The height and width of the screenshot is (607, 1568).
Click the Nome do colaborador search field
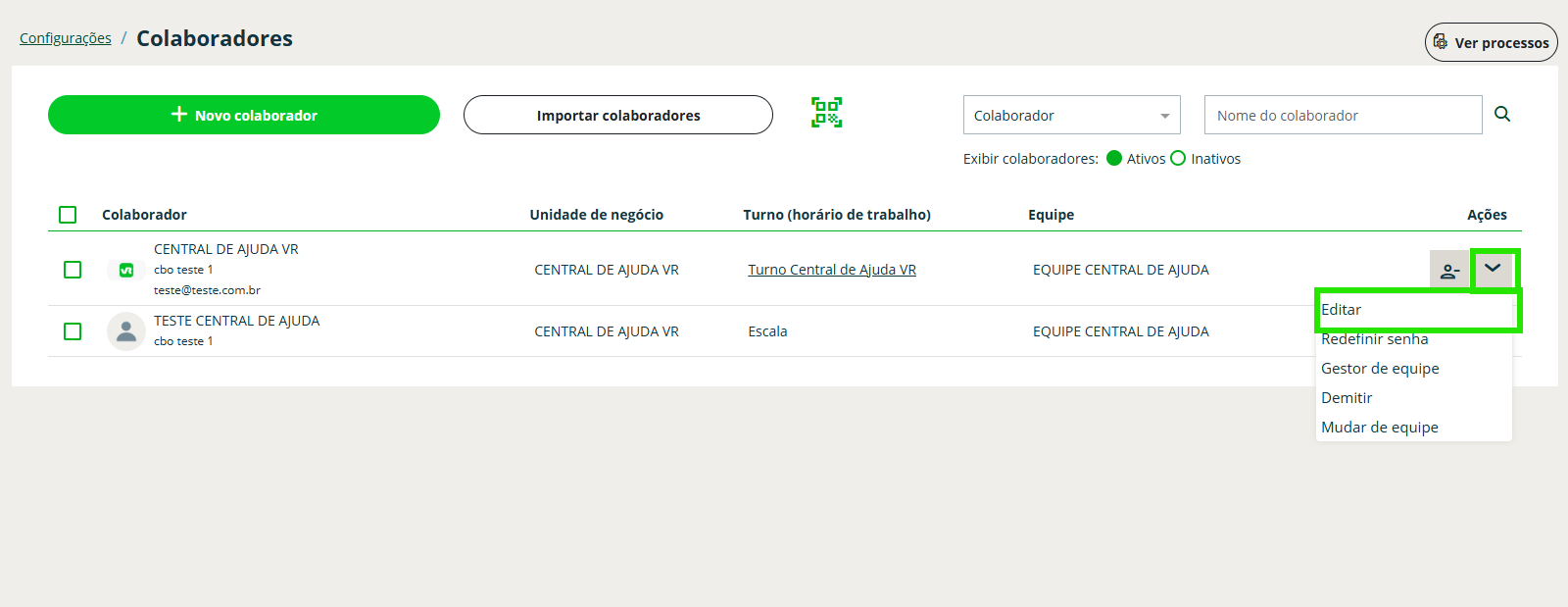(1343, 115)
